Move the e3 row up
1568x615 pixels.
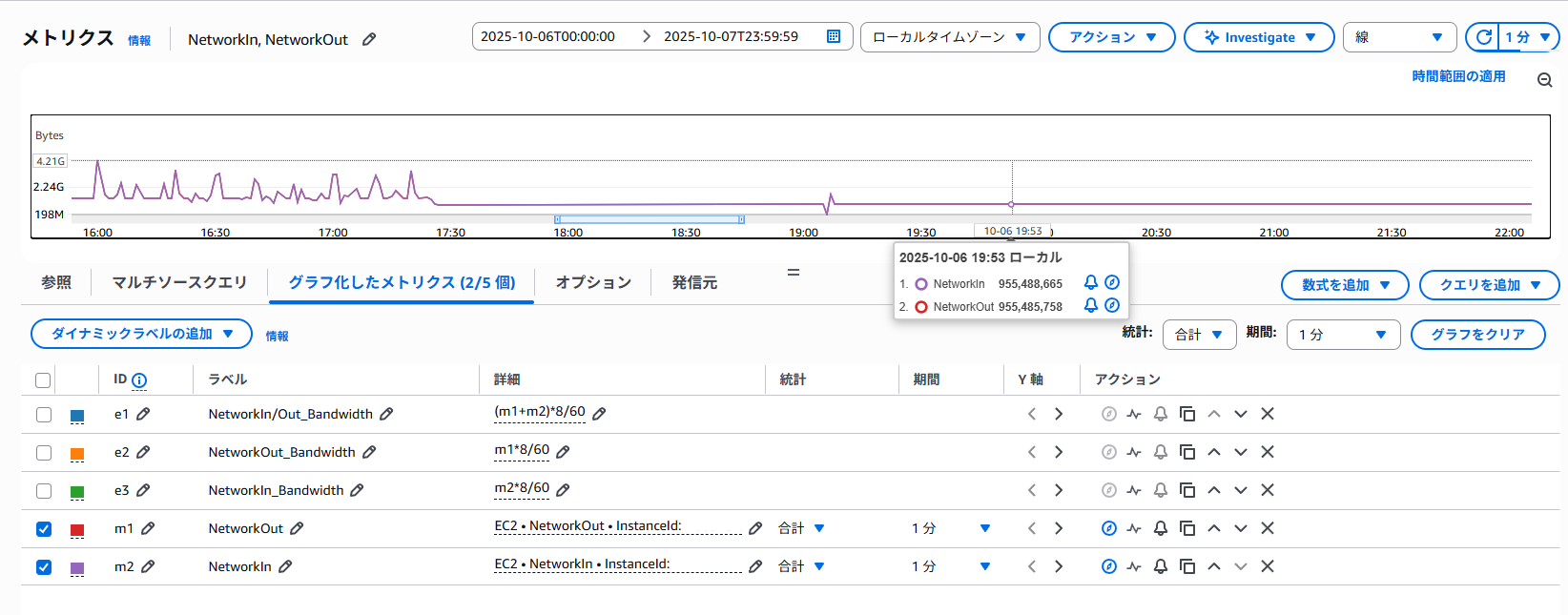pyautogui.click(x=1213, y=490)
